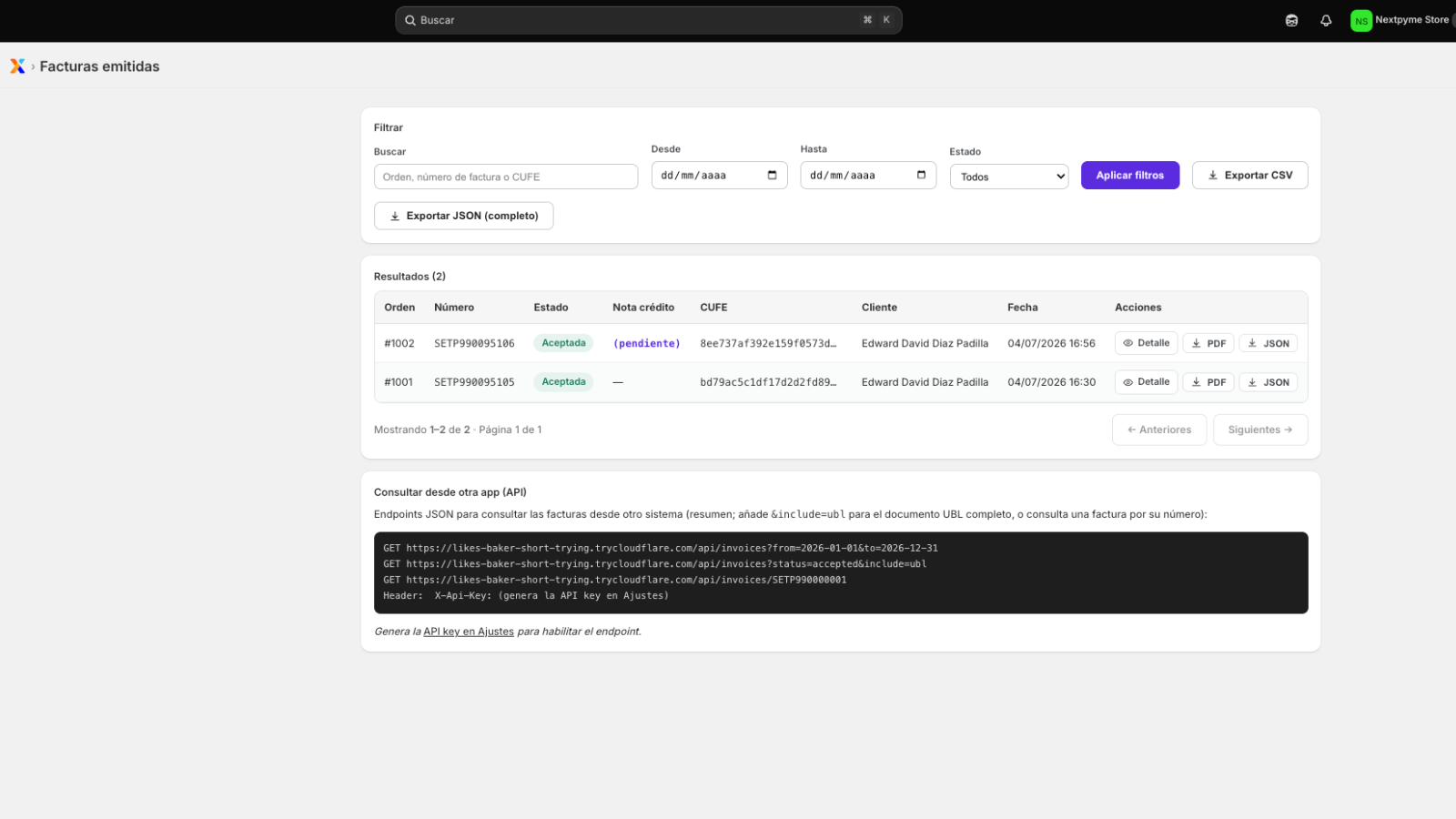
Task: Click order number #1001
Action: 399,382
